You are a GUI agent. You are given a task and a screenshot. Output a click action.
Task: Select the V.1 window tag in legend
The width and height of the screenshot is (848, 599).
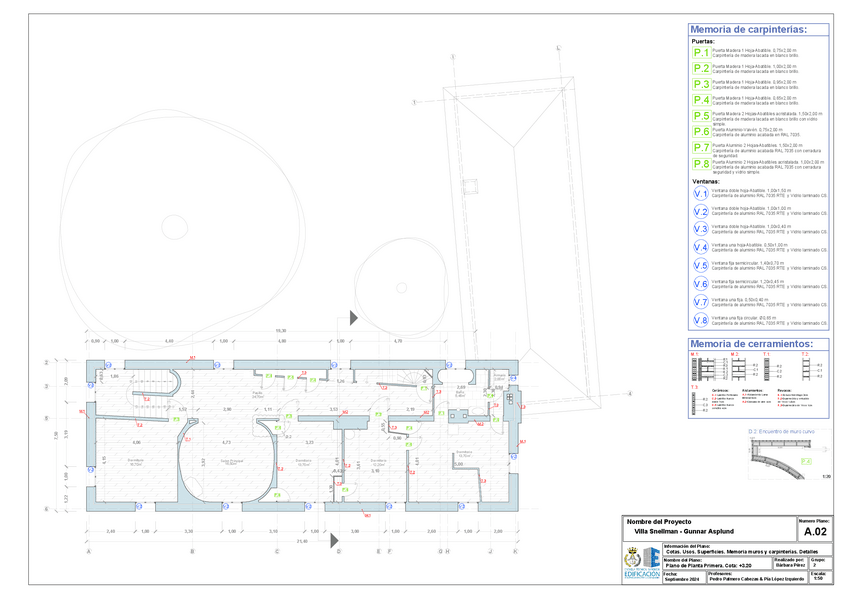[x=701, y=194]
